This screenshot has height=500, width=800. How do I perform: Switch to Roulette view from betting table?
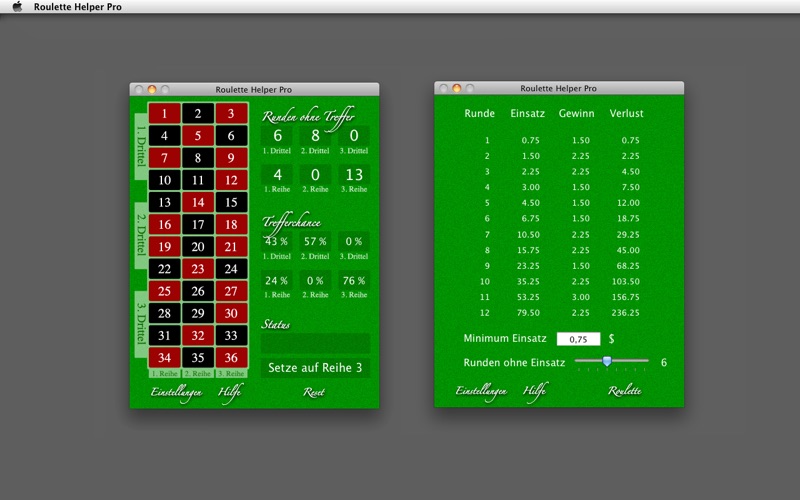pos(625,392)
